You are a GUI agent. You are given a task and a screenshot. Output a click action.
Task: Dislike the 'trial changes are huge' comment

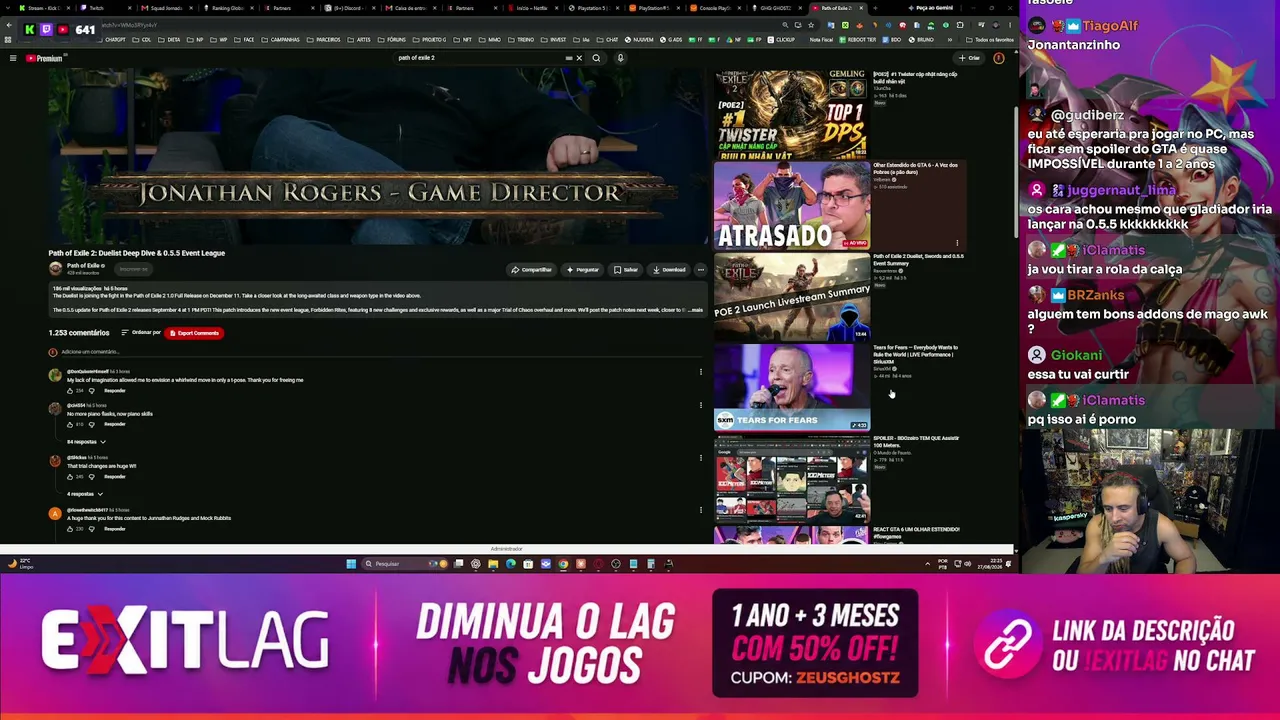91,476
